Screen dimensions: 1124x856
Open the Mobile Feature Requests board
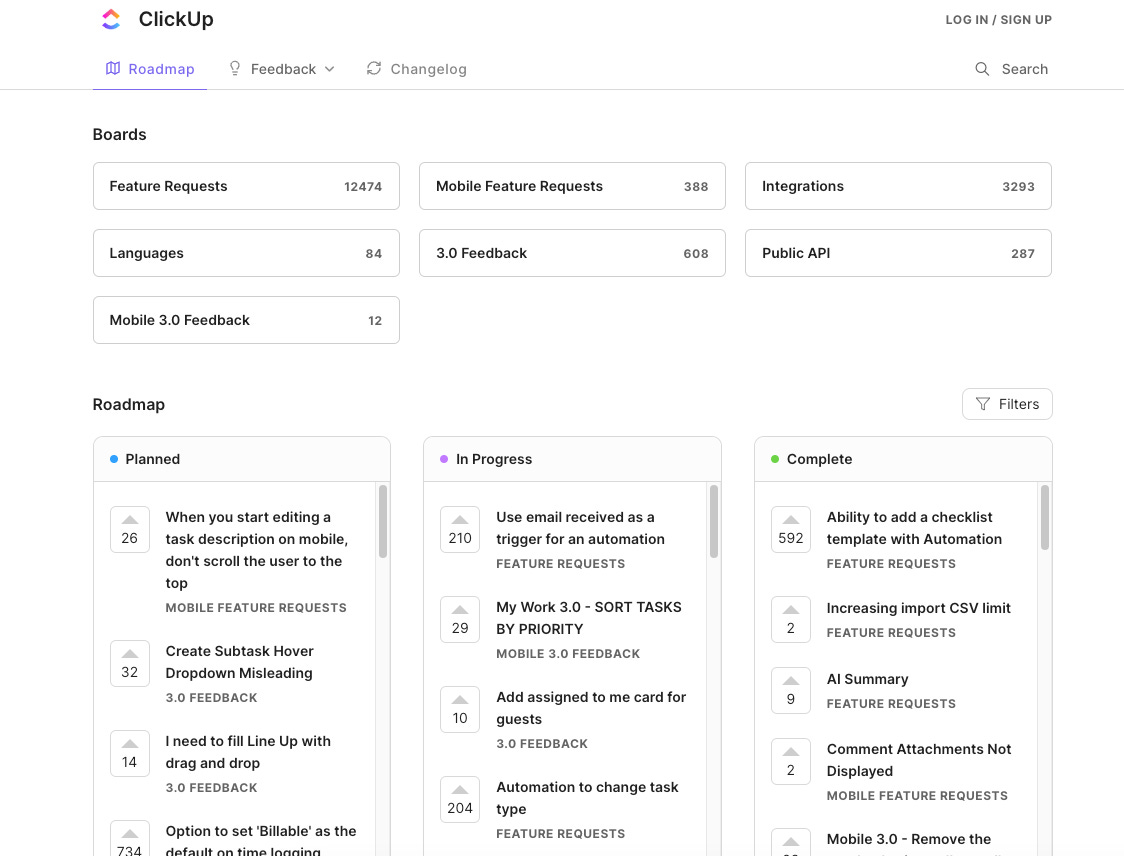coord(572,186)
